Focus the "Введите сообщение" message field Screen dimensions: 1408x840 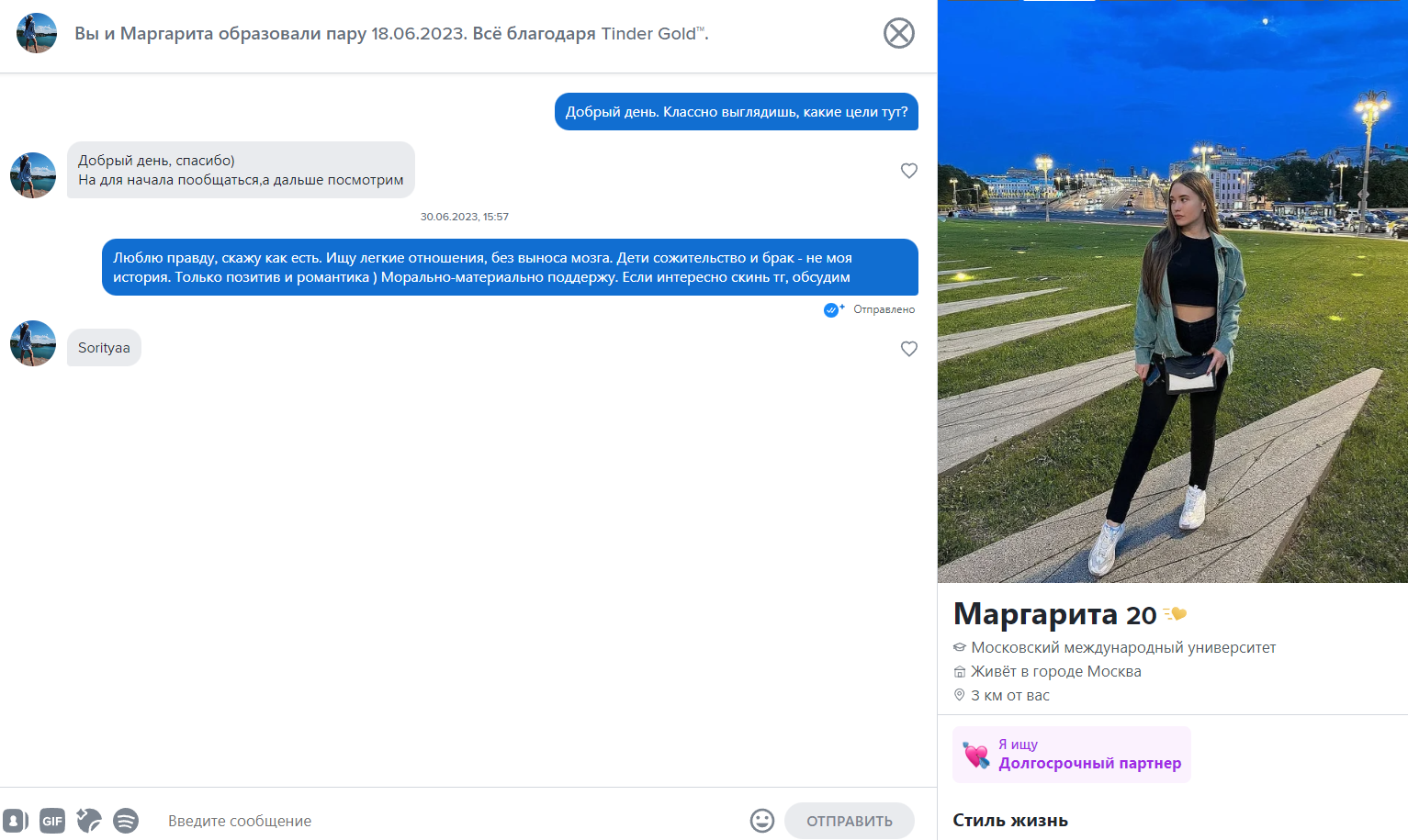(x=450, y=821)
